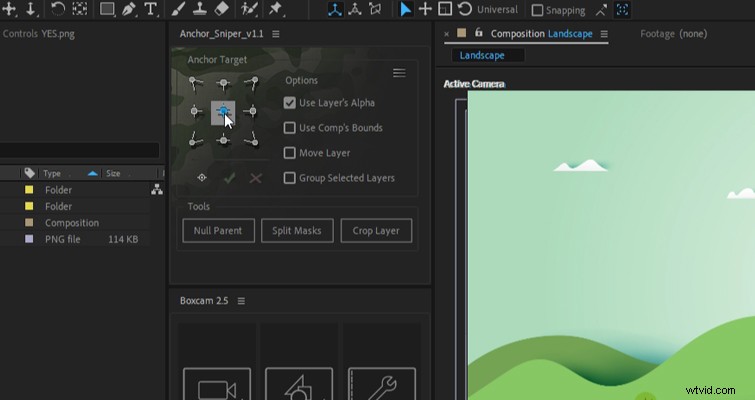The height and width of the screenshot is (400, 755).
Task: Select the Clone Stamp tool
Action: [x=199, y=9]
